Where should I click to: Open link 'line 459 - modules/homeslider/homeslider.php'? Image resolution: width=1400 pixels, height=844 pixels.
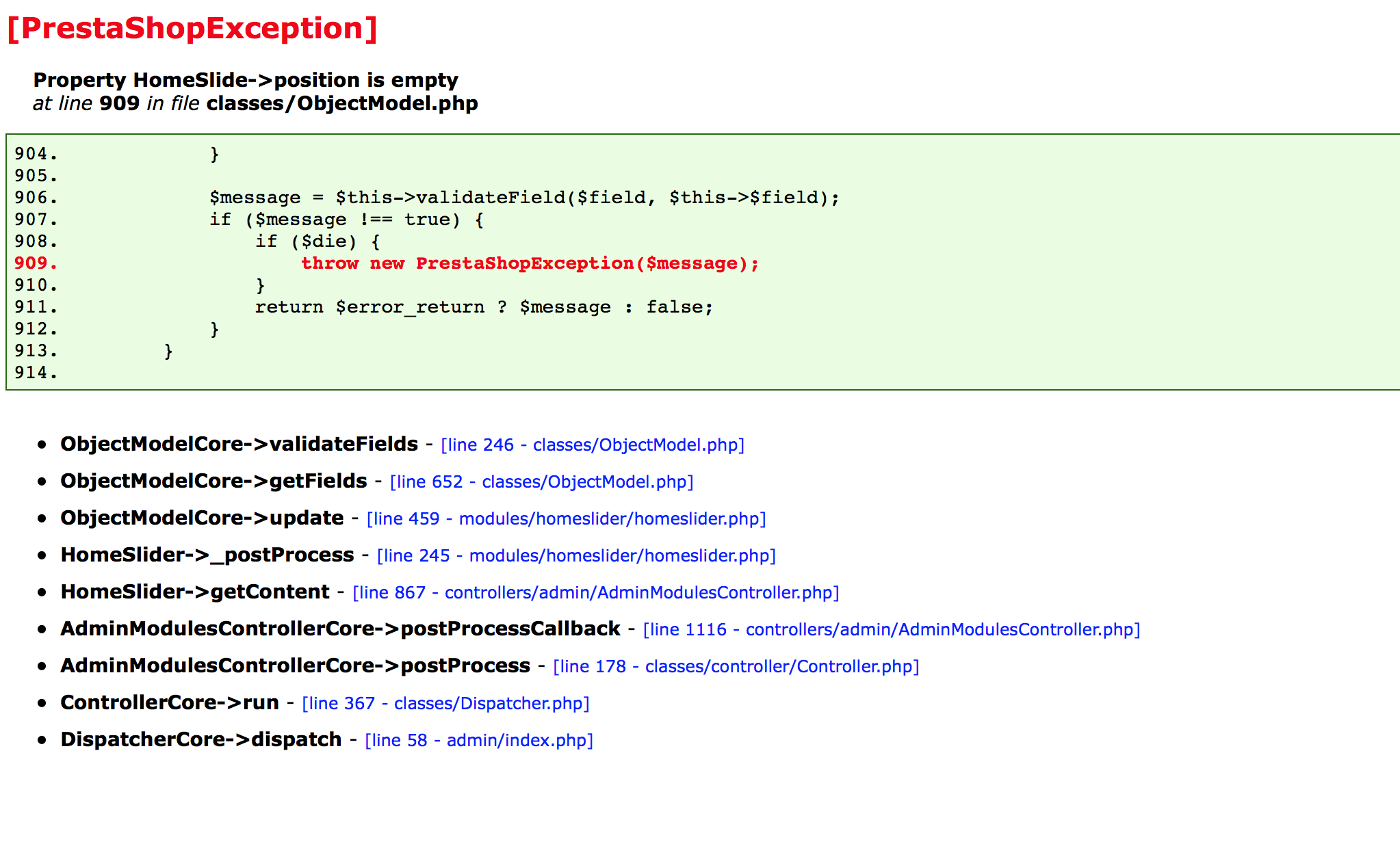pos(566,518)
